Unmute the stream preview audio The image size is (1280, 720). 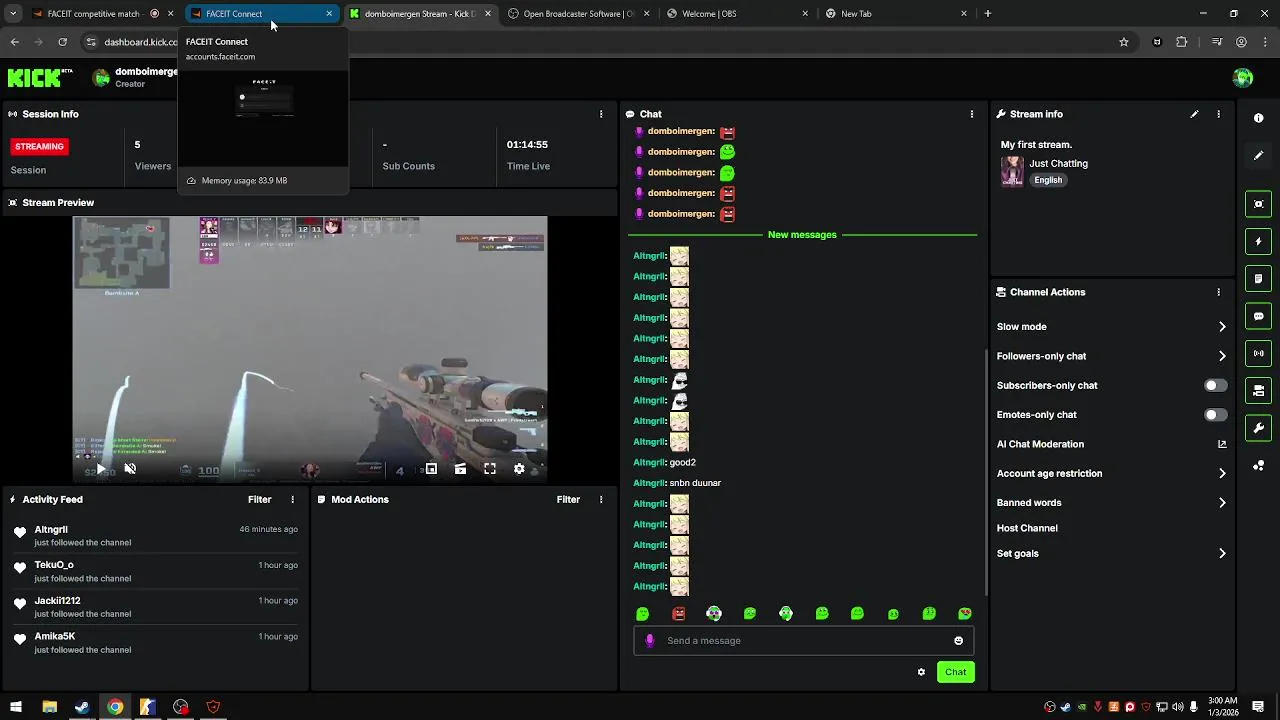[x=130, y=468]
